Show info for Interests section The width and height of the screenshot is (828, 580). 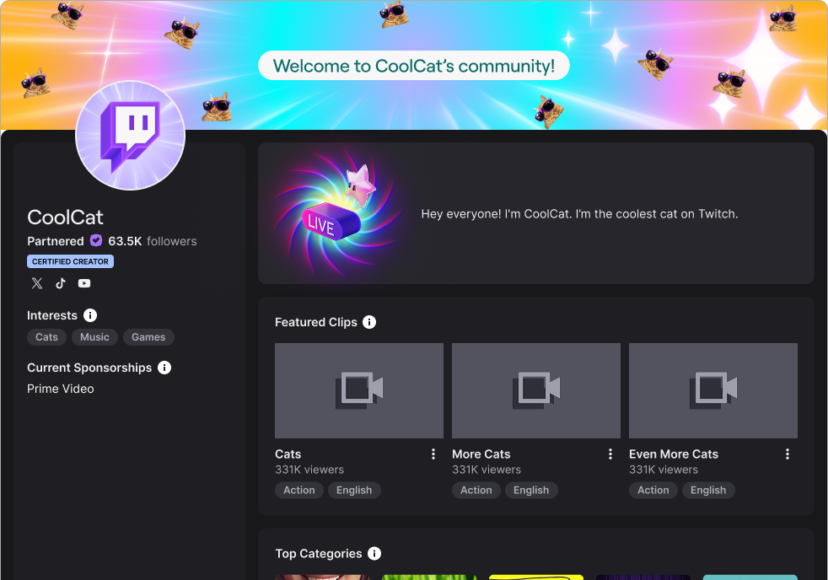(90, 315)
